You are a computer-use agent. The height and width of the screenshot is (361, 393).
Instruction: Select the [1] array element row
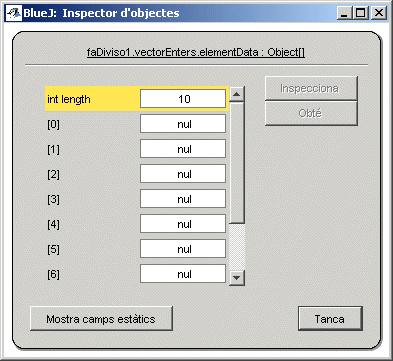click(x=137, y=149)
